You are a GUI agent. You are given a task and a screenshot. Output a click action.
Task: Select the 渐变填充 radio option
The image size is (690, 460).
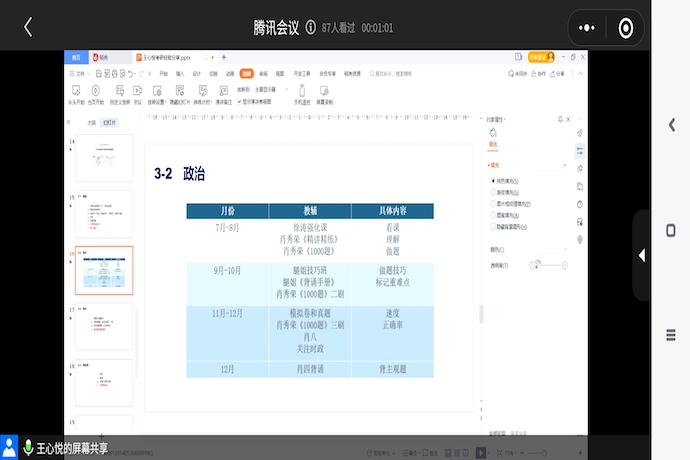[492, 191]
